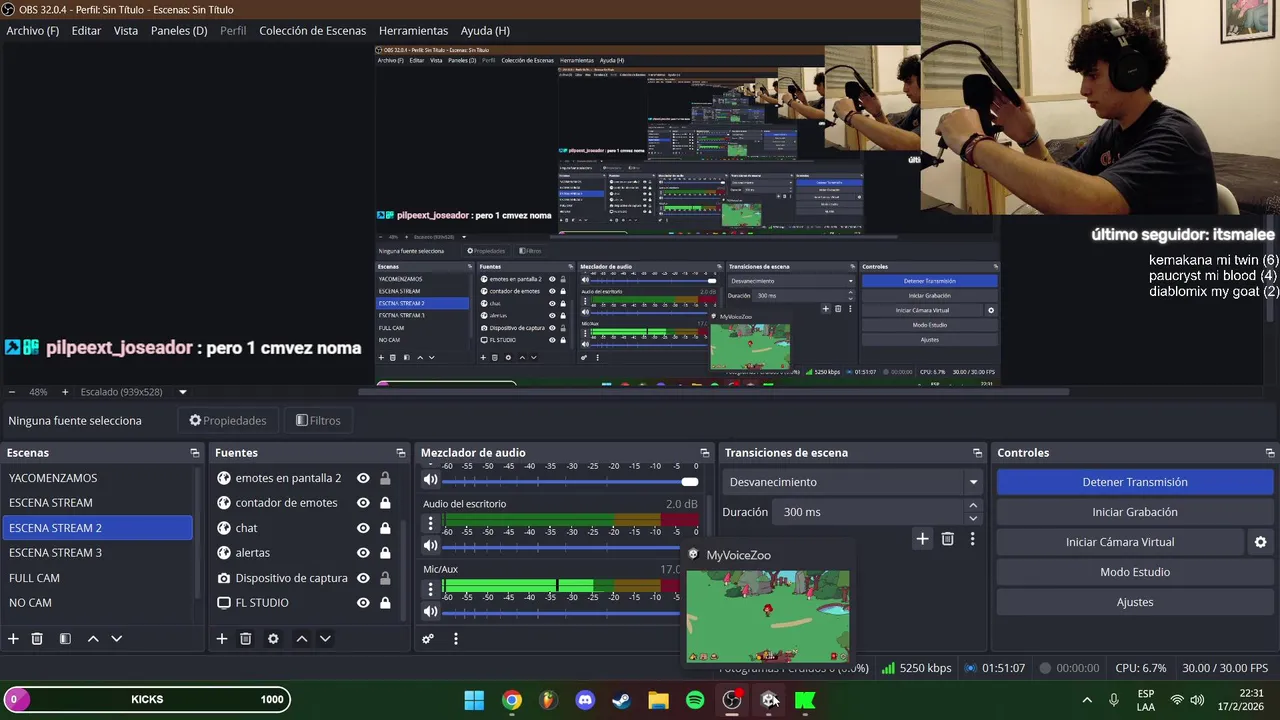Viewport: 1280px width, 720px height.
Task: Click the Mic/Aux volume slider
Action: 561,613
